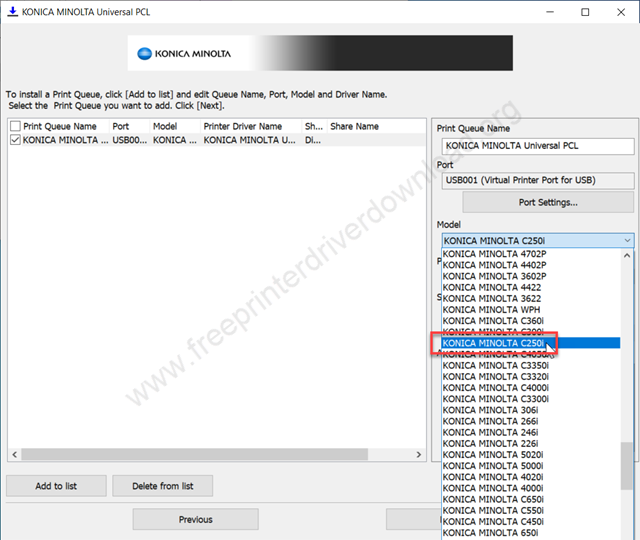Edit the Print Queue Name field

click(x=538, y=146)
